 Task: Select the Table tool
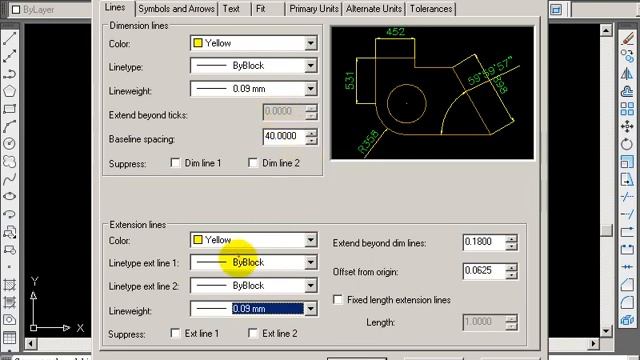click(x=9, y=338)
